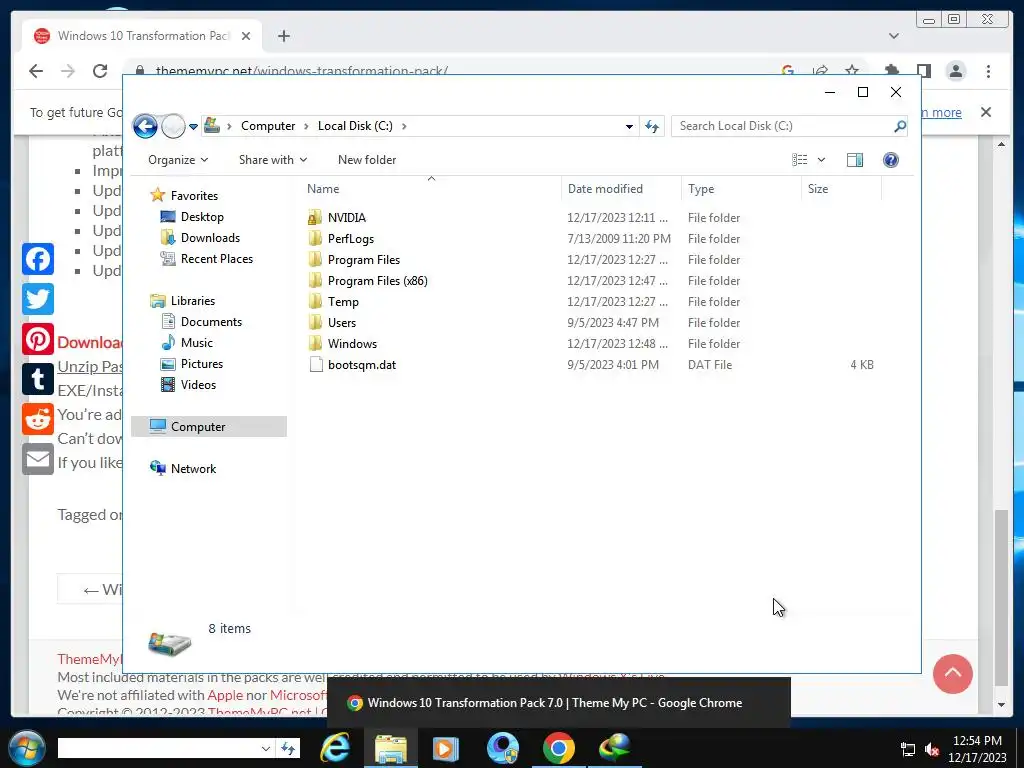Select the Program Files folder

tap(364, 260)
